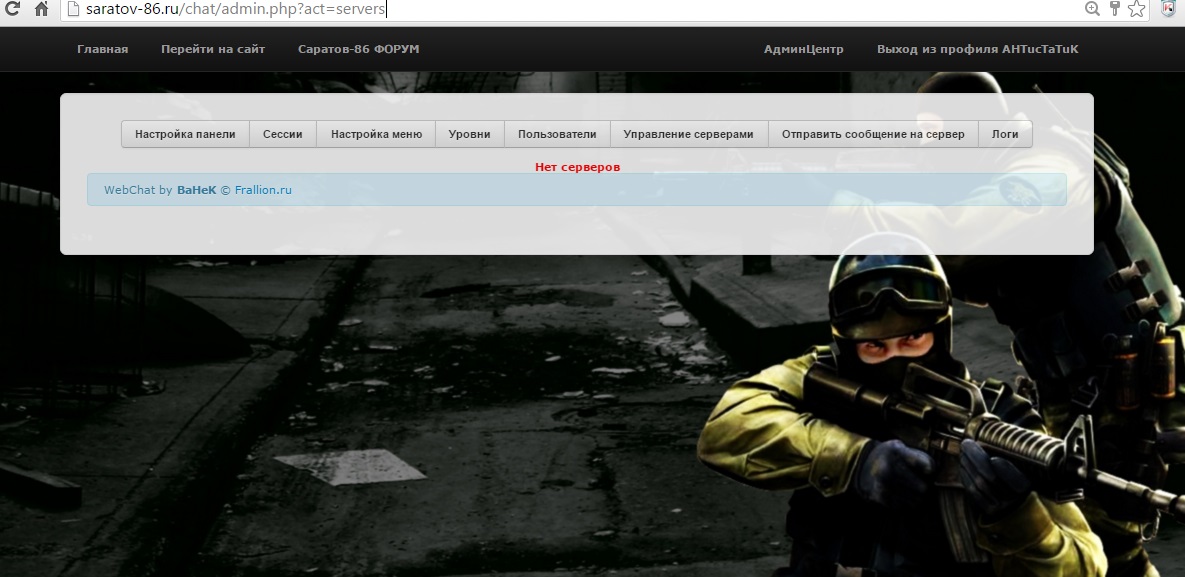Go to Саратов-86 ФОРУМ
The width and height of the screenshot is (1185, 577).
click(x=358, y=49)
